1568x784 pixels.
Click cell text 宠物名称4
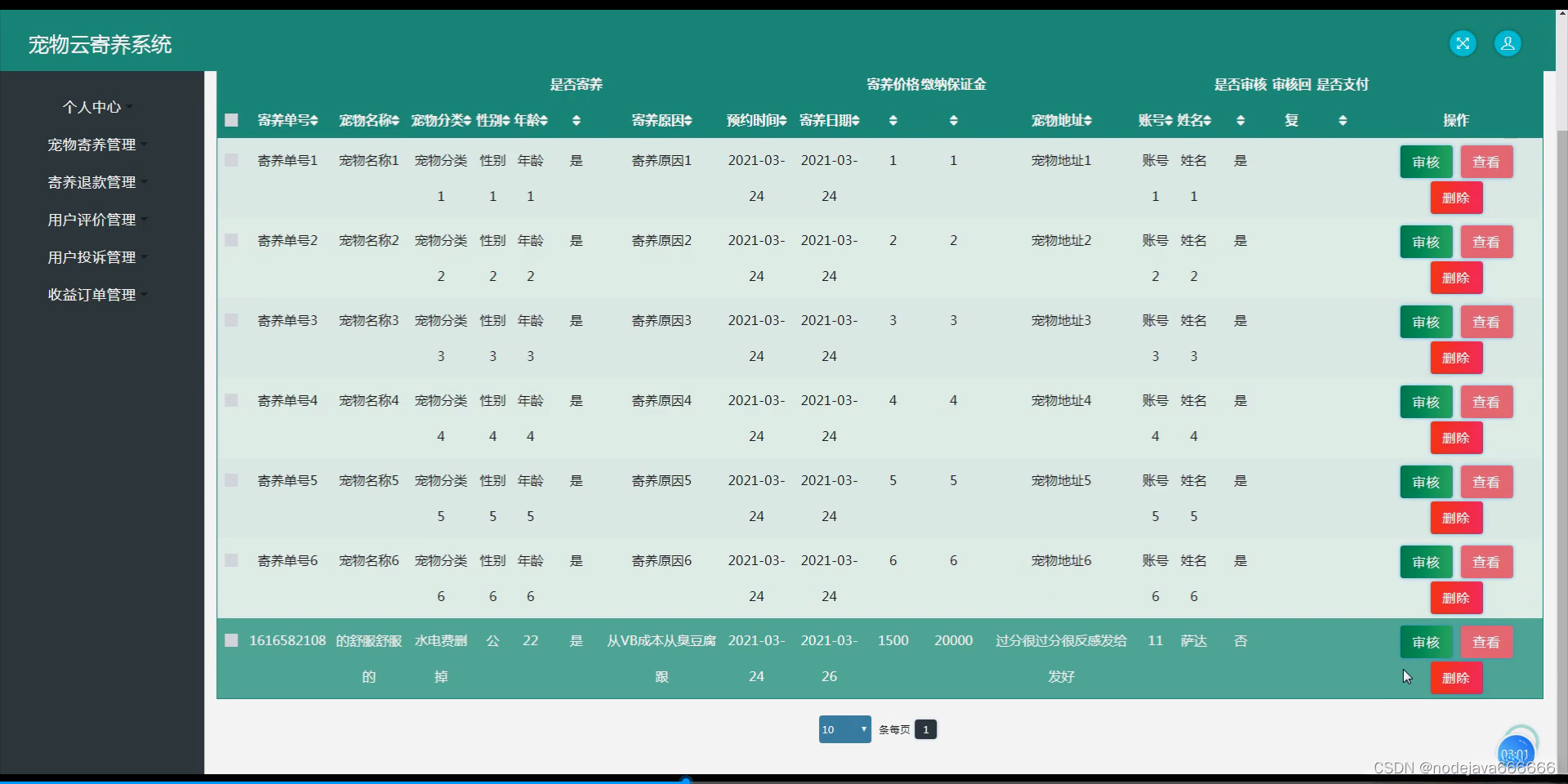[368, 401]
